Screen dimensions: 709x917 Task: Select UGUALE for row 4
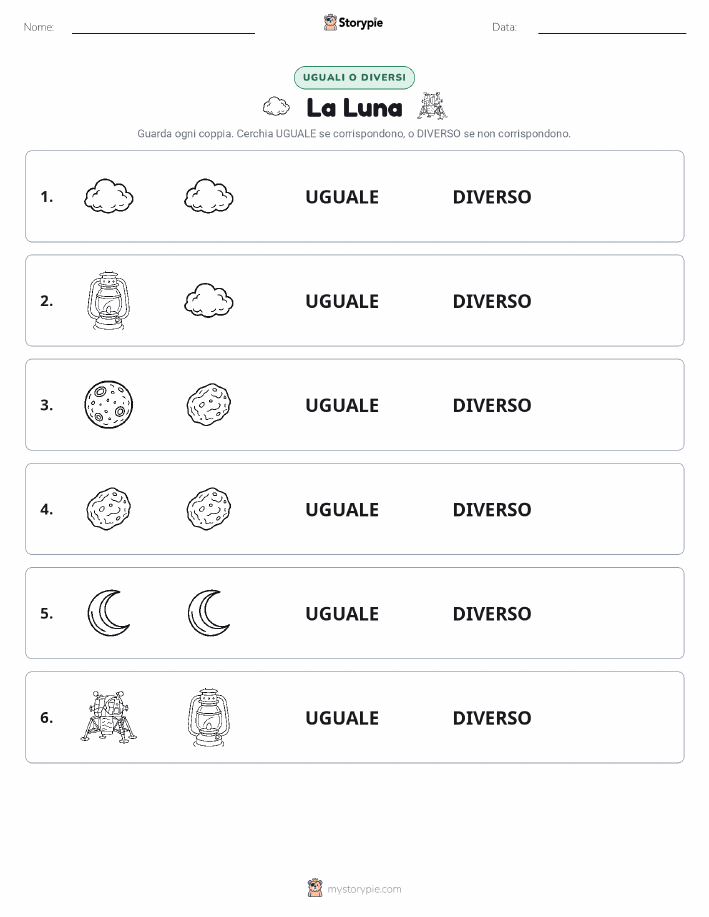coord(342,509)
